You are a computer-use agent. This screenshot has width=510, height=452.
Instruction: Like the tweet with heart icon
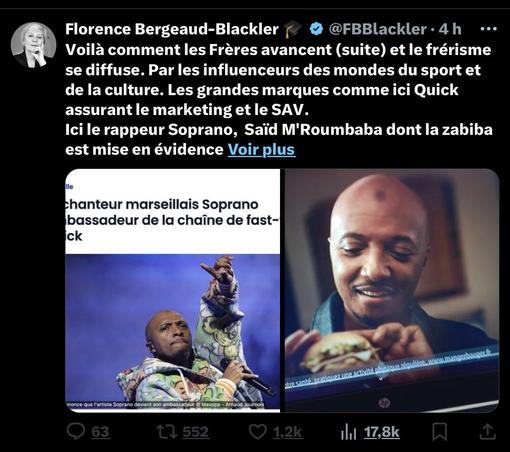pyautogui.click(x=258, y=432)
